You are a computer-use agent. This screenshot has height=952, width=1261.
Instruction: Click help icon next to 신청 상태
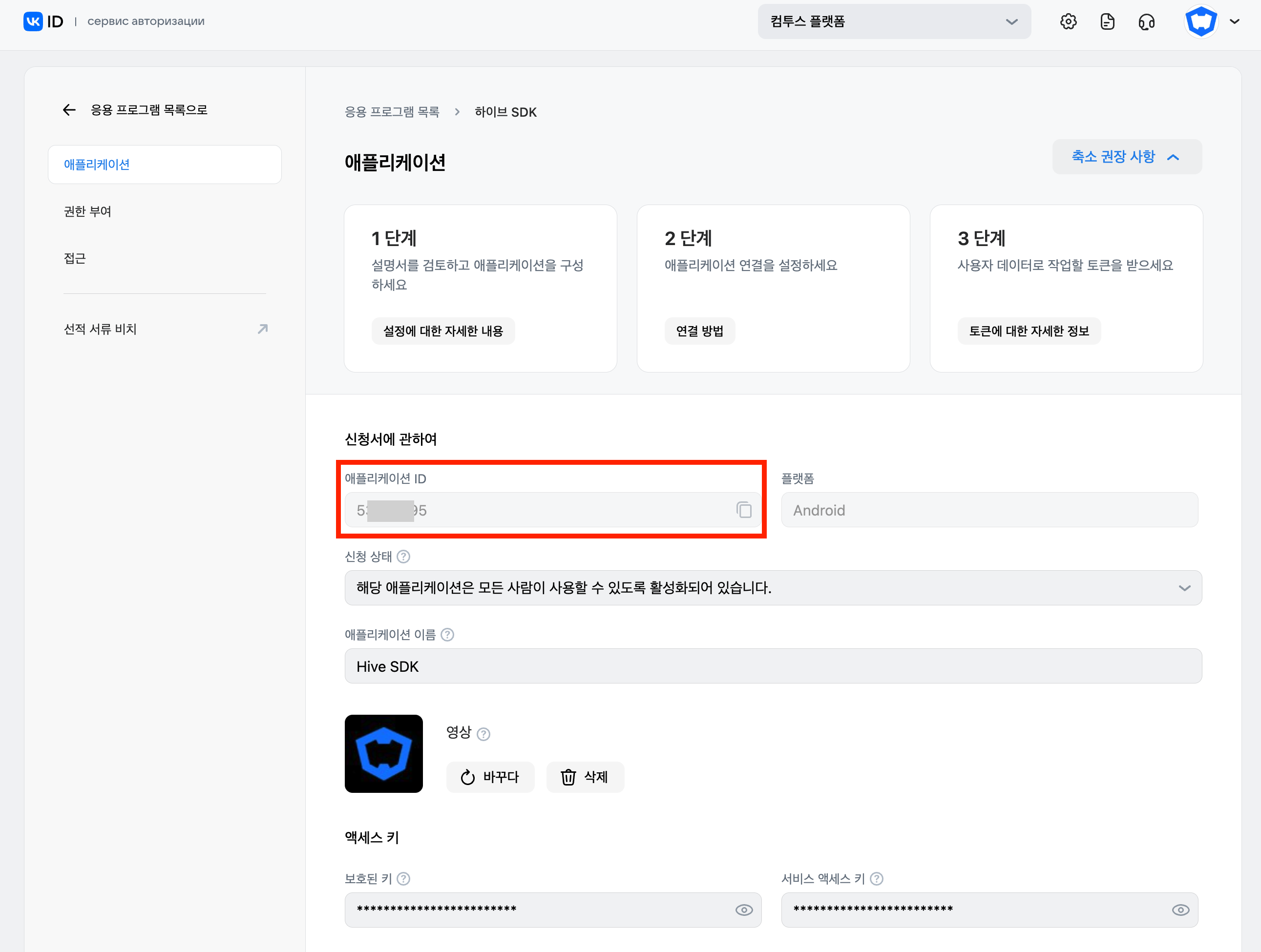pos(403,557)
